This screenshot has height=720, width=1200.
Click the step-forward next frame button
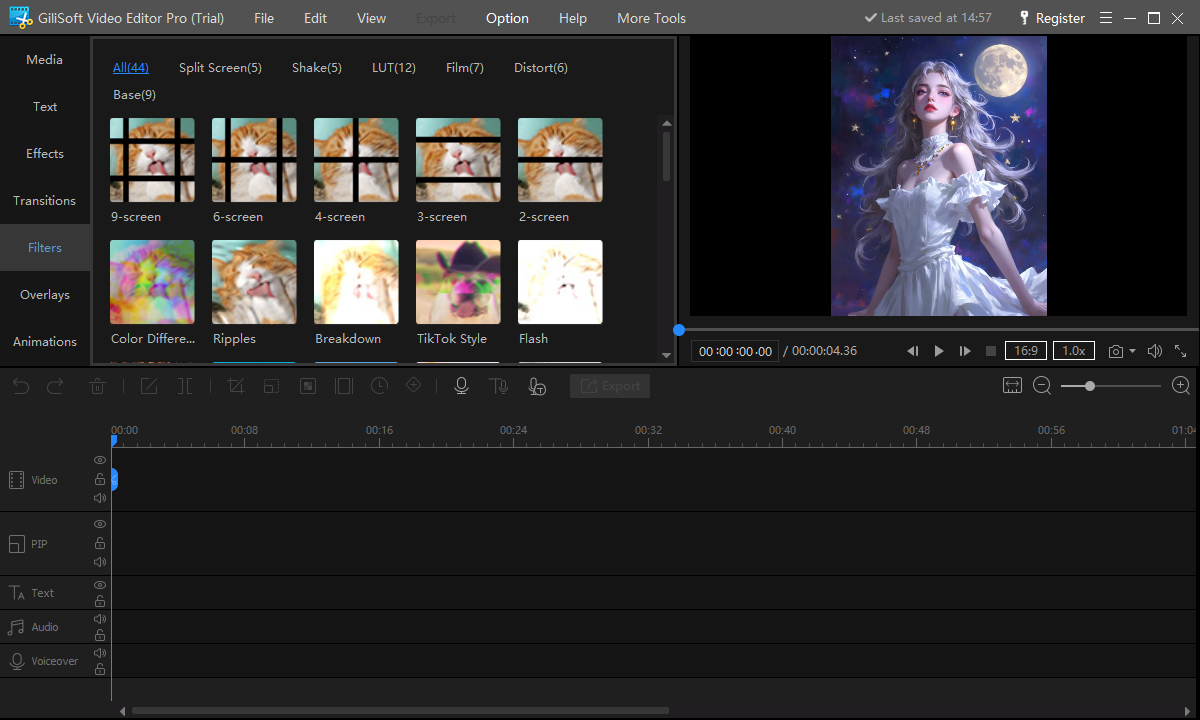pyautogui.click(x=965, y=351)
